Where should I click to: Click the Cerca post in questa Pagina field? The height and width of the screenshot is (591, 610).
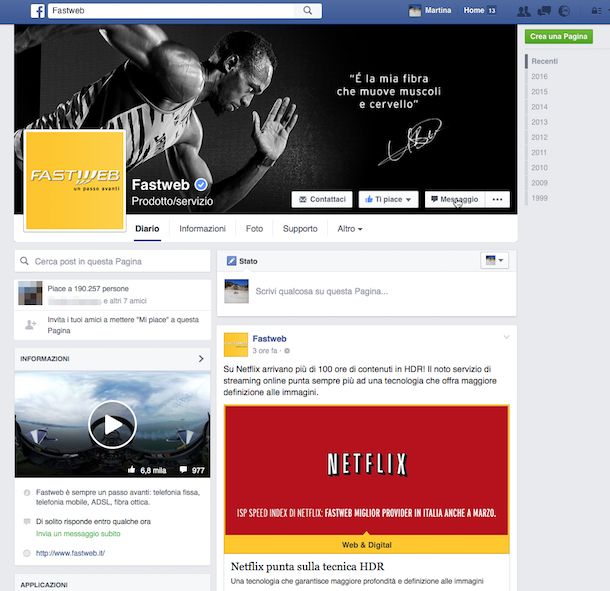tap(112, 261)
